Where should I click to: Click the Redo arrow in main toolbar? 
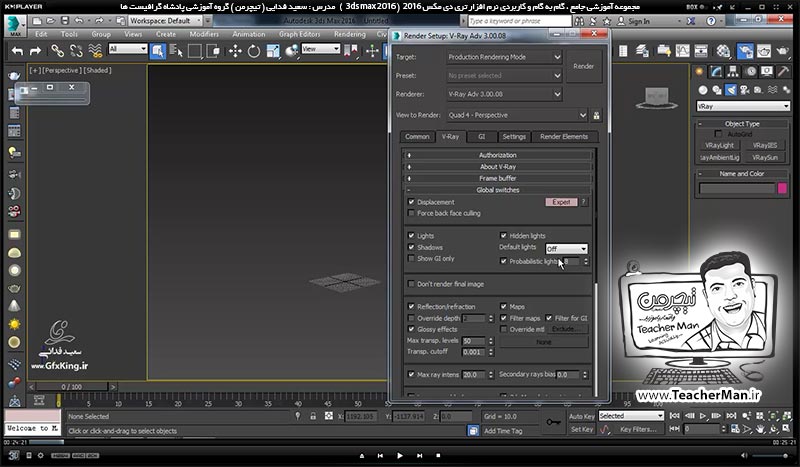click(35, 51)
